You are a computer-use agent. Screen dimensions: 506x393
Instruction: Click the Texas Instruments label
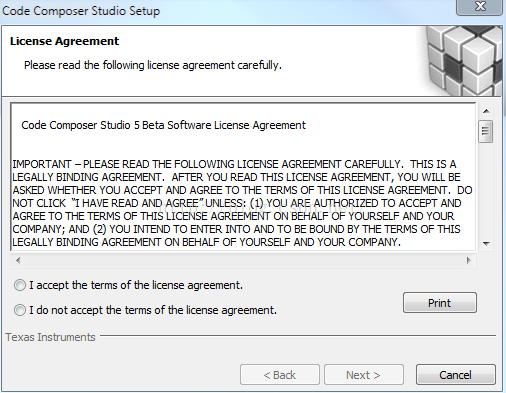click(50, 337)
